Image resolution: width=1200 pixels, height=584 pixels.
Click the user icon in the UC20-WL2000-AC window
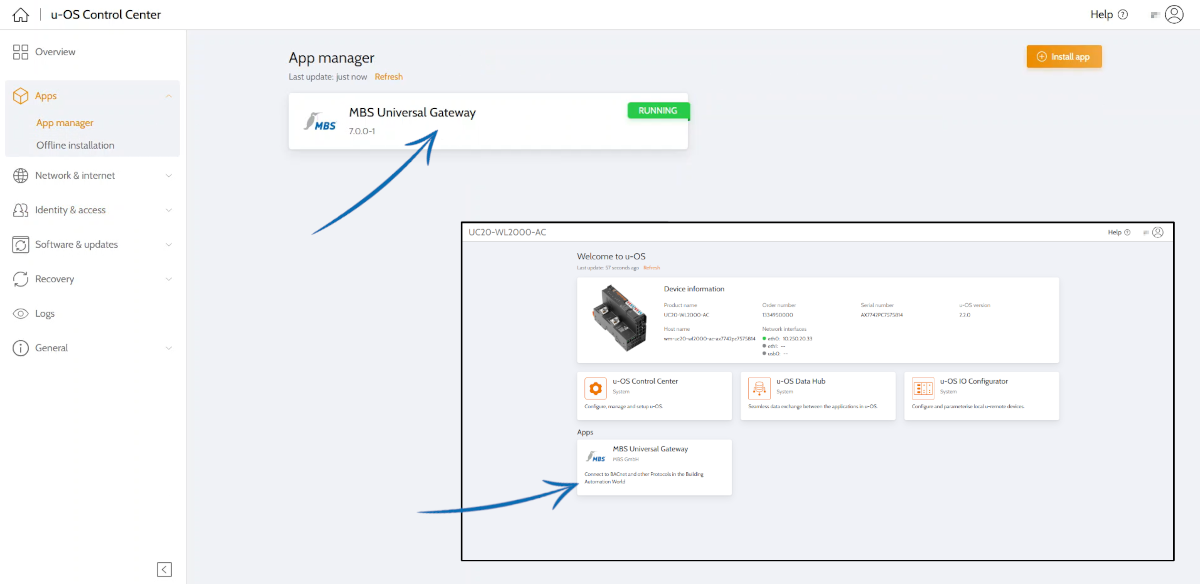[x=1157, y=232]
